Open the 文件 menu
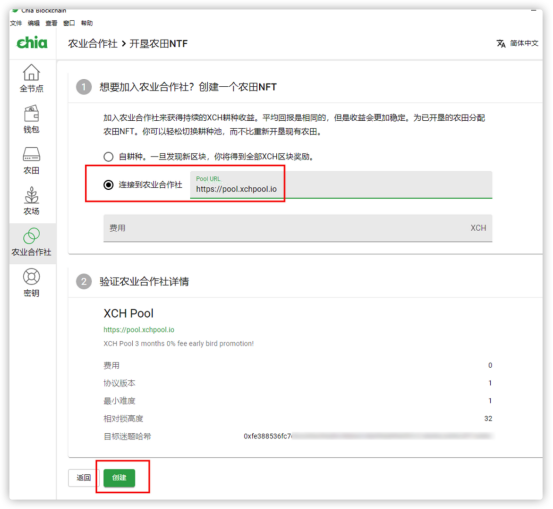Screen dimensions: 553x509 16,23
